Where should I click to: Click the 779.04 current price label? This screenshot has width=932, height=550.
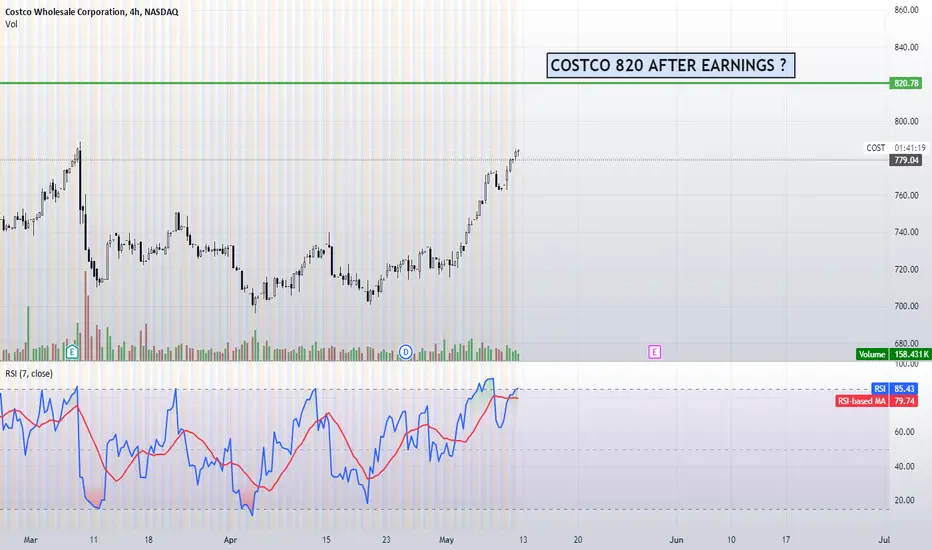pyautogui.click(x=906, y=160)
